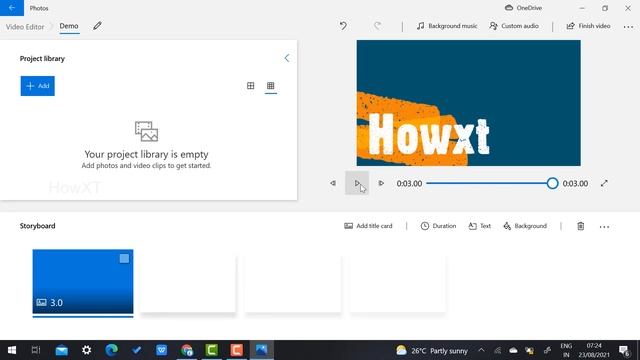Open Settings from the taskbar

(87, 350)
